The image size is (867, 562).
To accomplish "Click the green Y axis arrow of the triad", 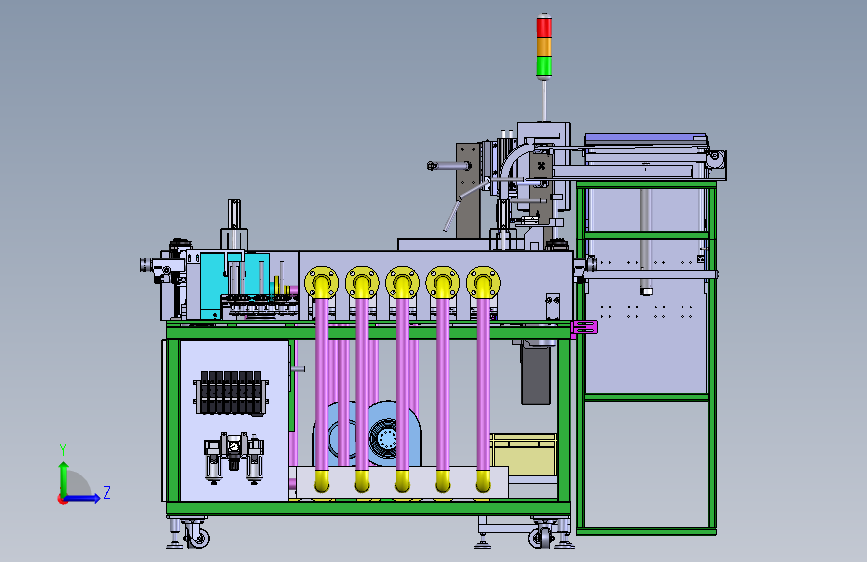I will pyautogui.click(x=63, y=478).
